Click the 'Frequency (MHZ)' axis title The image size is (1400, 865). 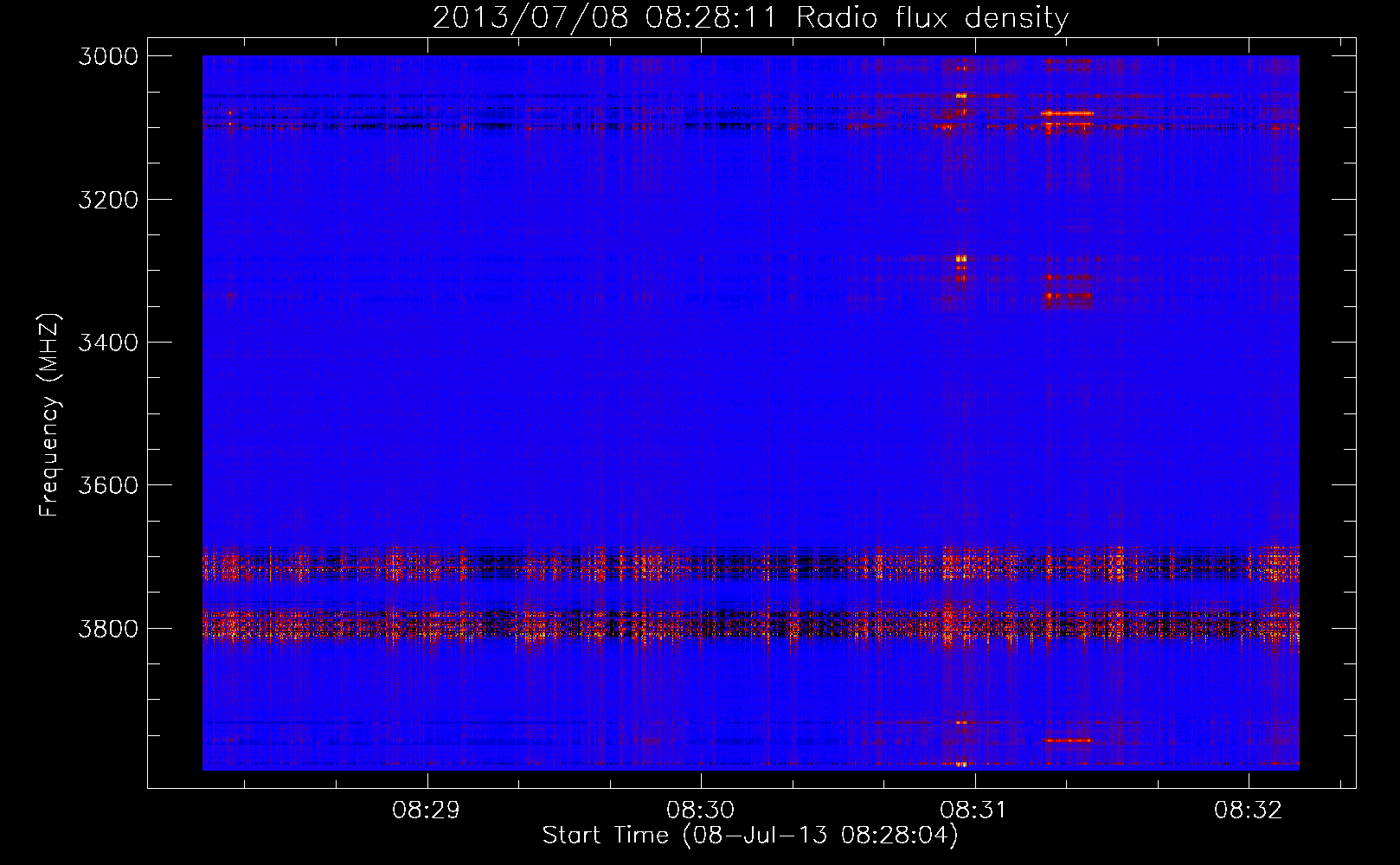click(x=50, y=415)
